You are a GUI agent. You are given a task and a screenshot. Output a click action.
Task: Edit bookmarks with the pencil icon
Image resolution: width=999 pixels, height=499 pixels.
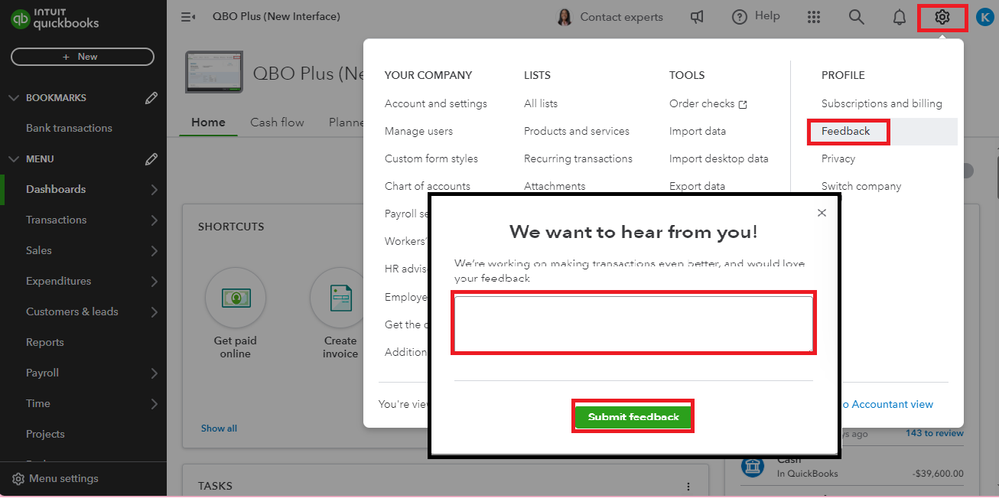[151, 98]
